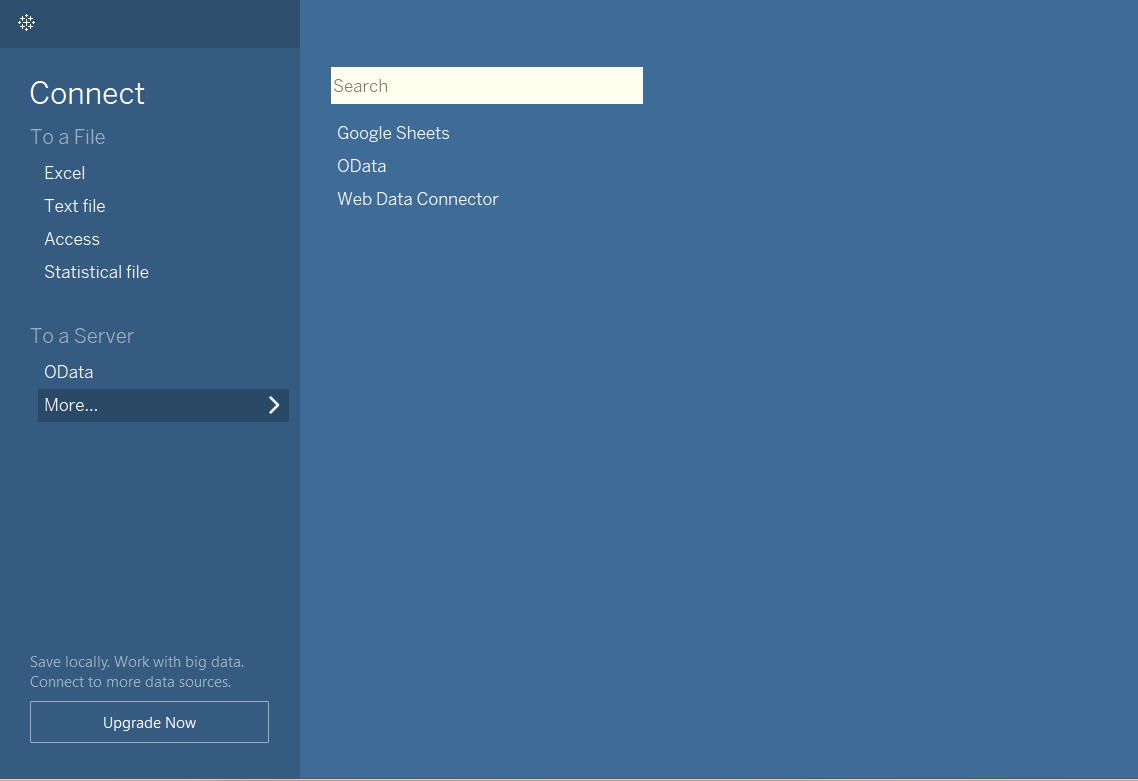Select OData under To a Server
The image size is (1138, 781).
69,372
